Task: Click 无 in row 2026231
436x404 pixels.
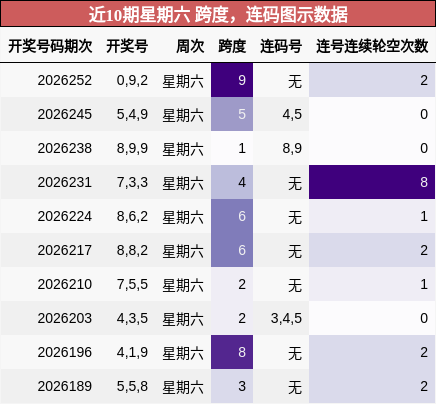Action: click(x=295, y=183)
